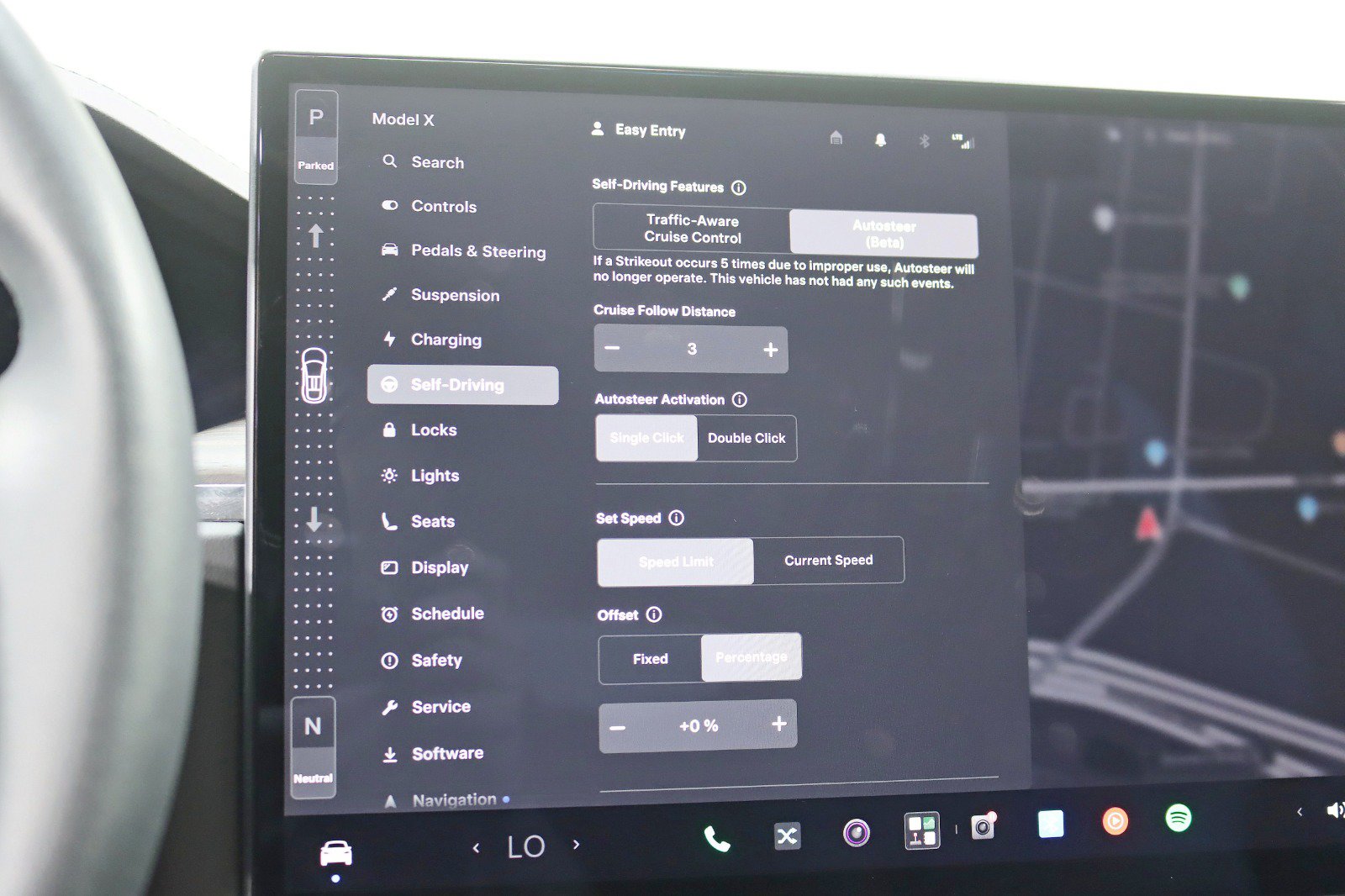Screen dimensions: 1345x896
Task: Open the light blue square app
Action: [1051, 824]
